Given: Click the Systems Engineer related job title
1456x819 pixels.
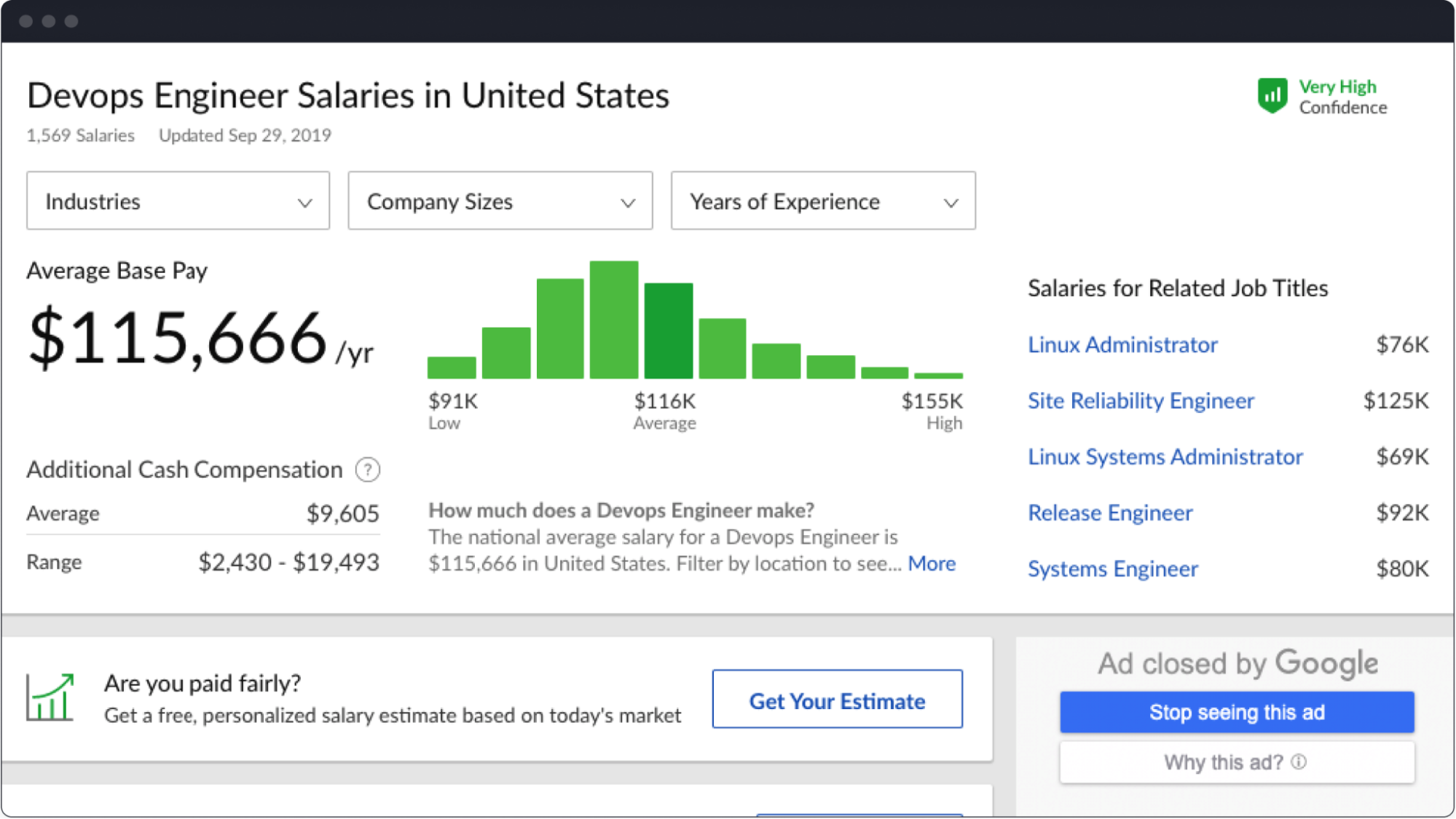Looking at the screenshot, I should coord(1113,568).
